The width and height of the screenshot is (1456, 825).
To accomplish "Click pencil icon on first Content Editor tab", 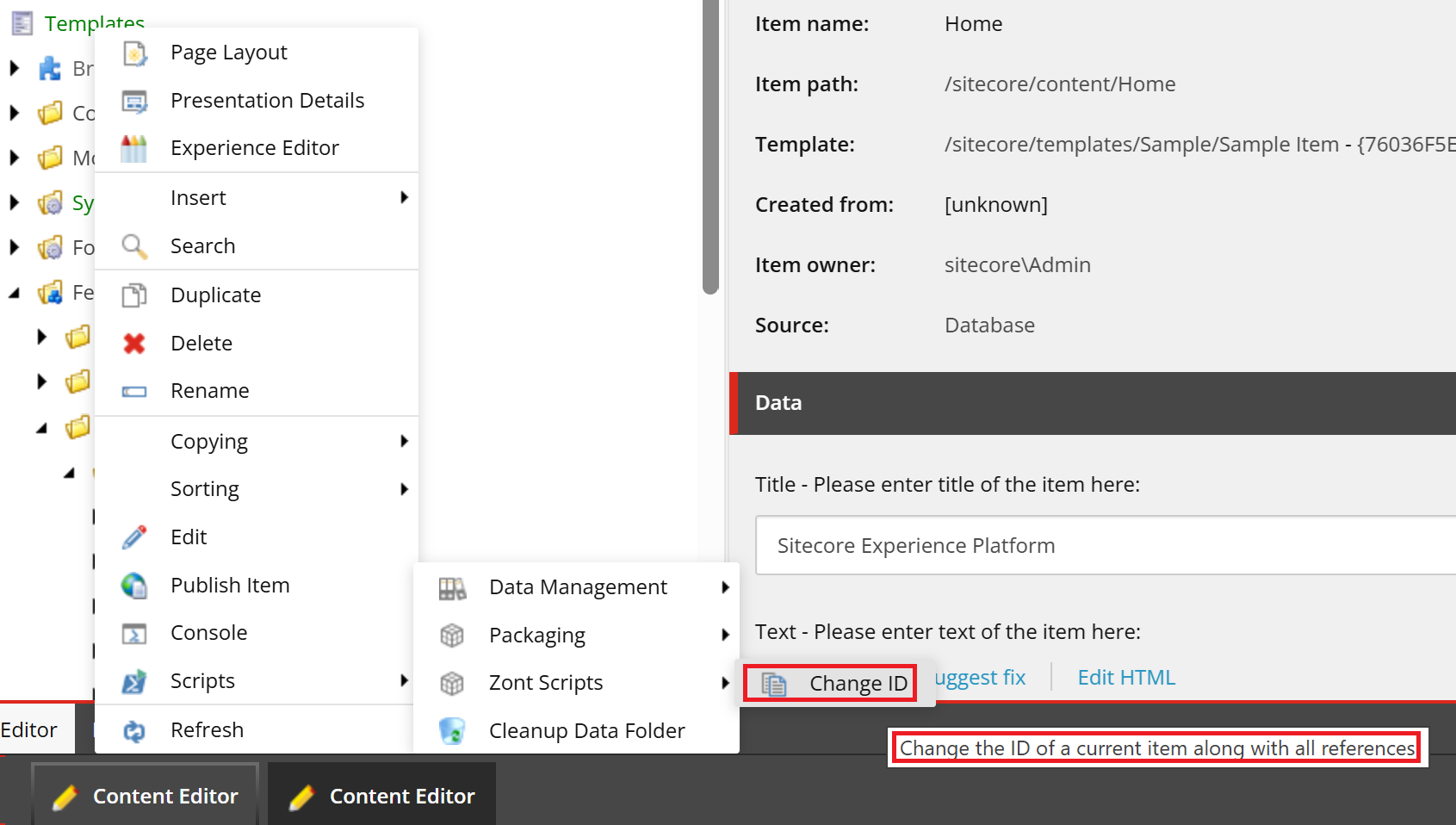I will (x=65, y=797).
